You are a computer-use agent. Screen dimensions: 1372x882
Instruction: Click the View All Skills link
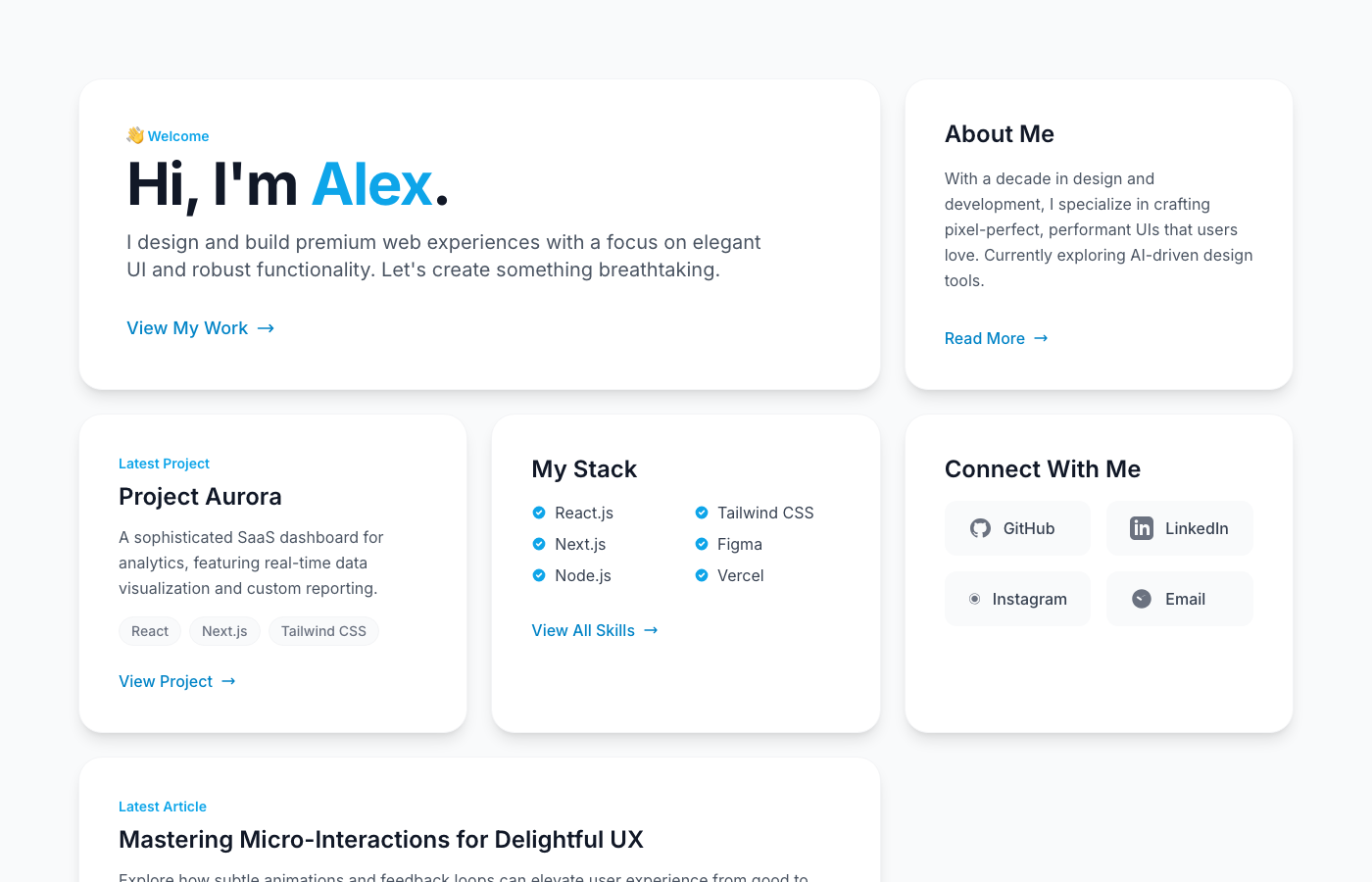tap(583, 630)
